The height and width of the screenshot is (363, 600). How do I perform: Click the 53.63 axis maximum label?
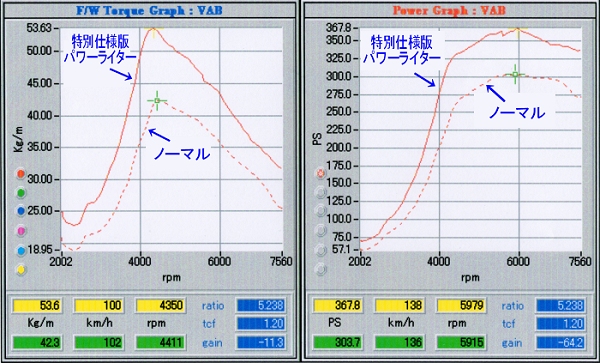40,28
